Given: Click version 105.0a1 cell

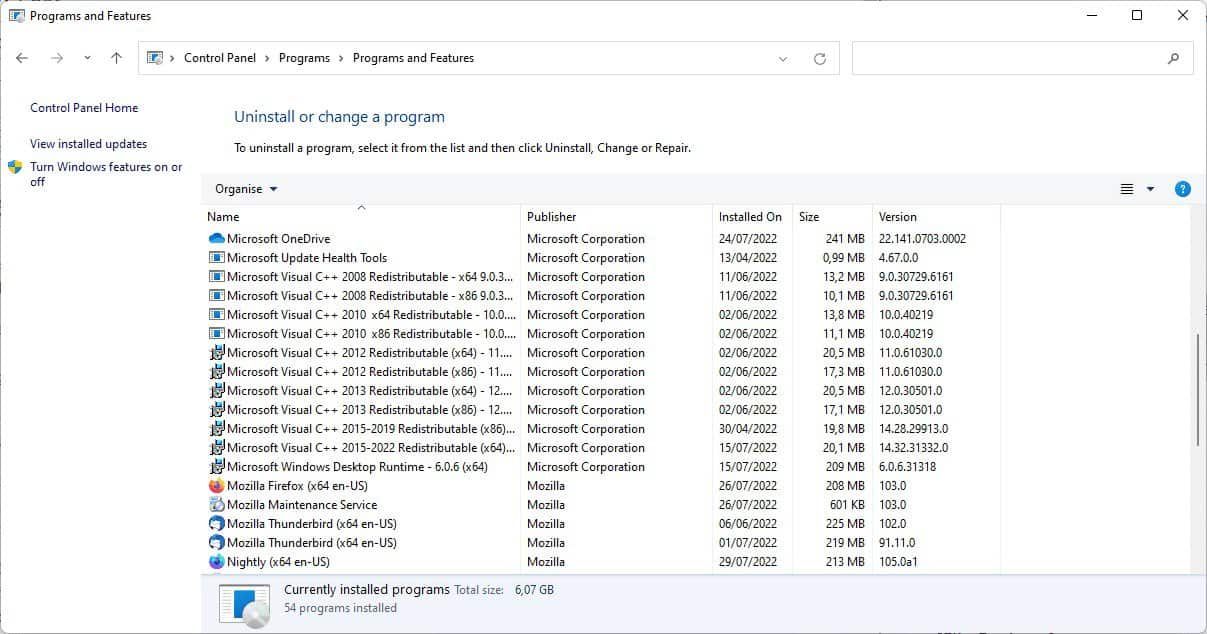Looking at the screenshot, I should 898,562.
